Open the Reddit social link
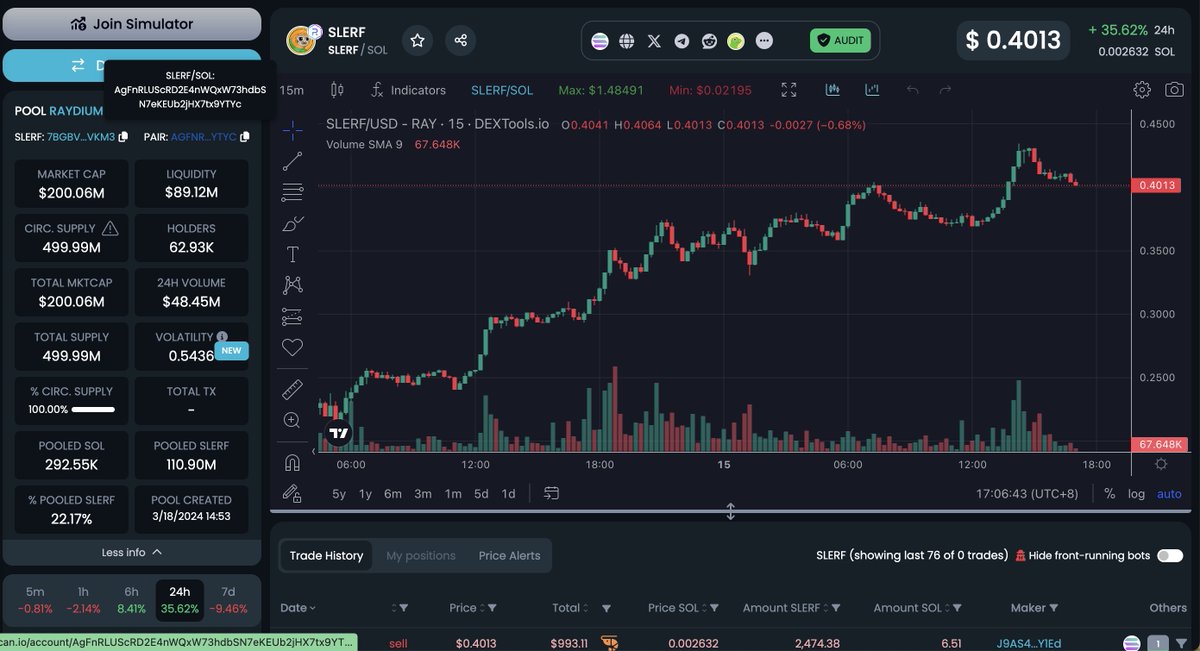Image resolution: width=1200 pixels, height=651 pixels. click(709, 41)
